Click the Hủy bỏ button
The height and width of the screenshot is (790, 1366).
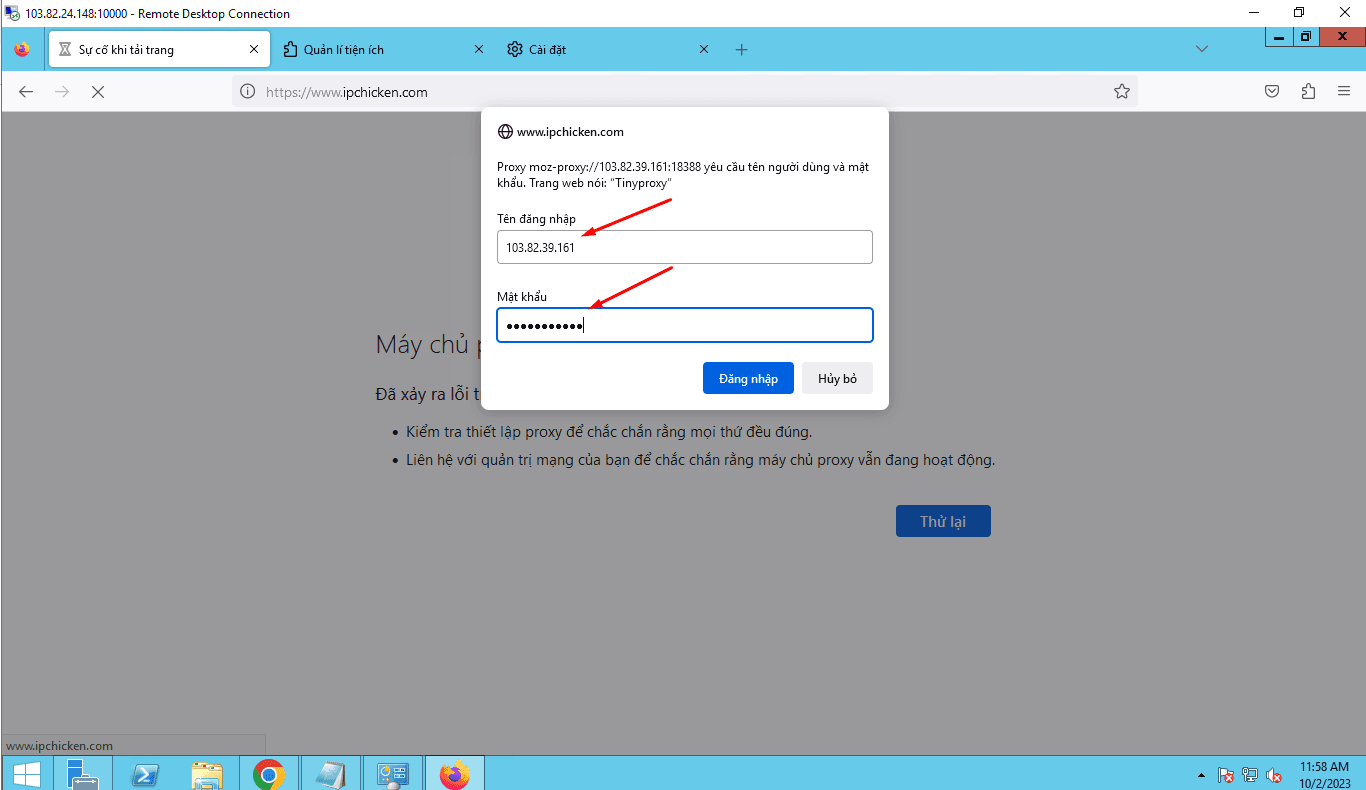(837, 378)
